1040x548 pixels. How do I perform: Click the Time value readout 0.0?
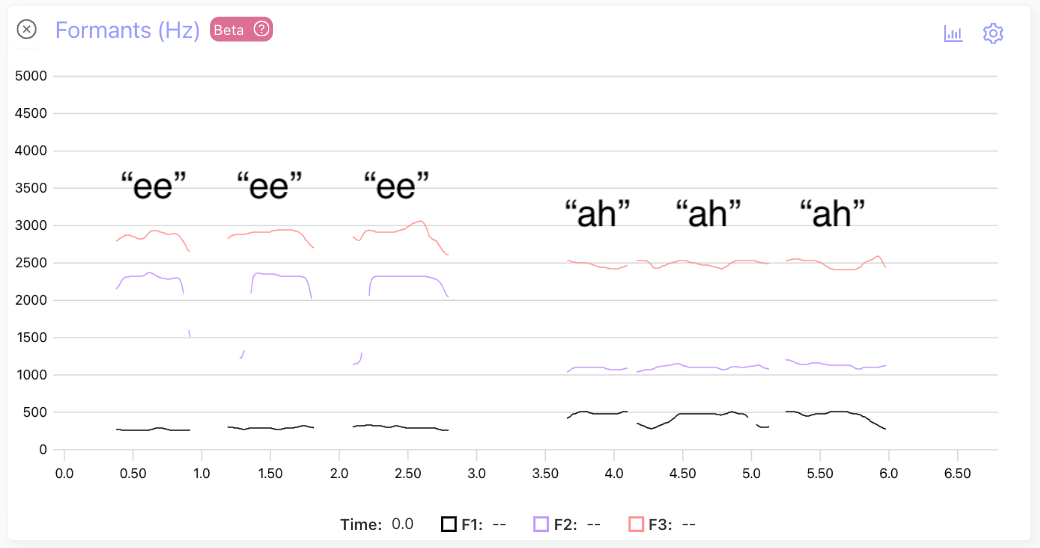pyautogui.click(x=402, y=524)
